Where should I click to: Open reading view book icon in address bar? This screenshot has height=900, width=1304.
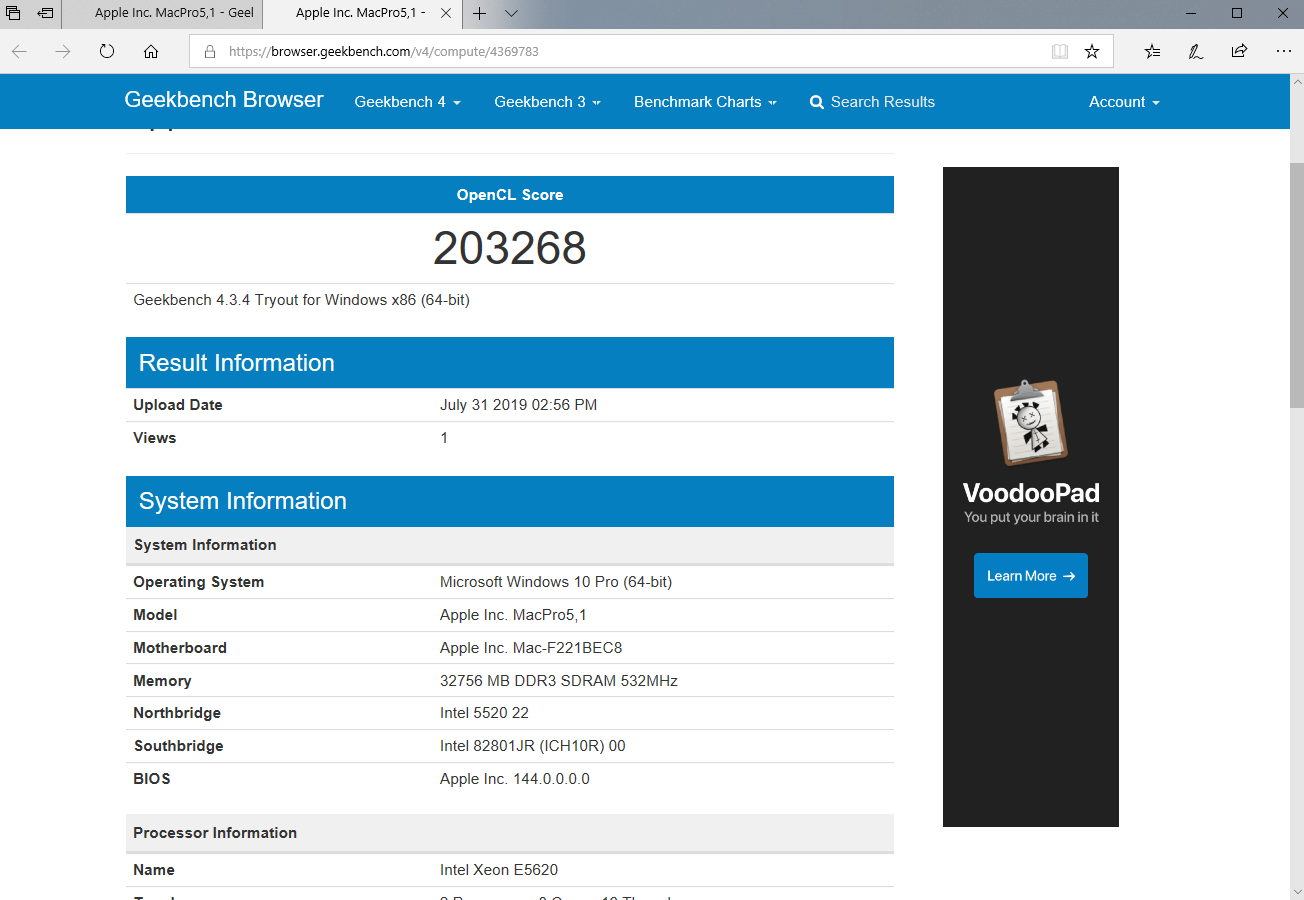click(1060, 51)
